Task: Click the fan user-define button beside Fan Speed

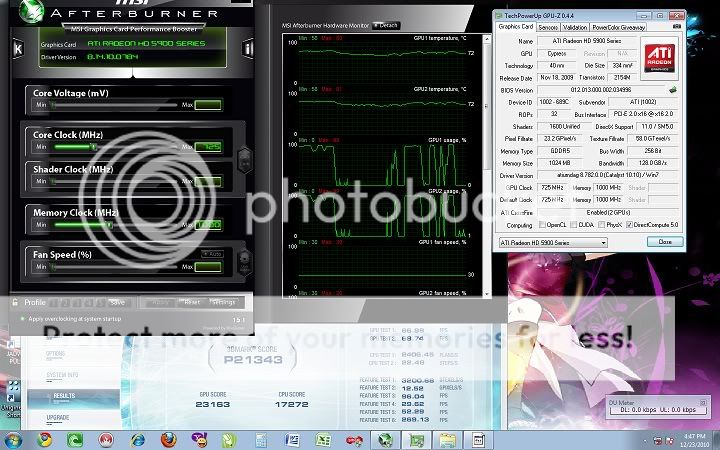Action: [244, 261]
